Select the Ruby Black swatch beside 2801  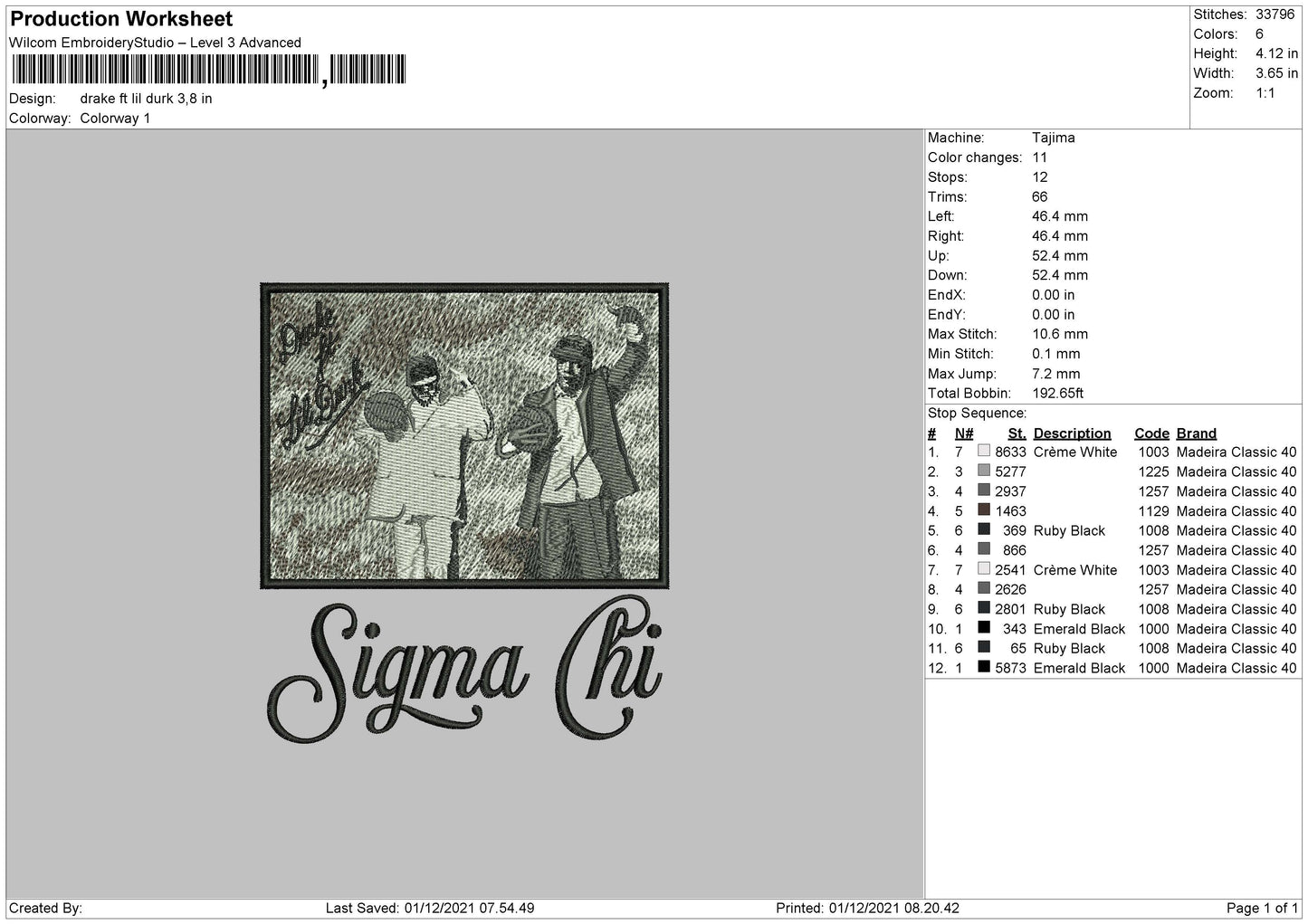(x=984, y=609)
